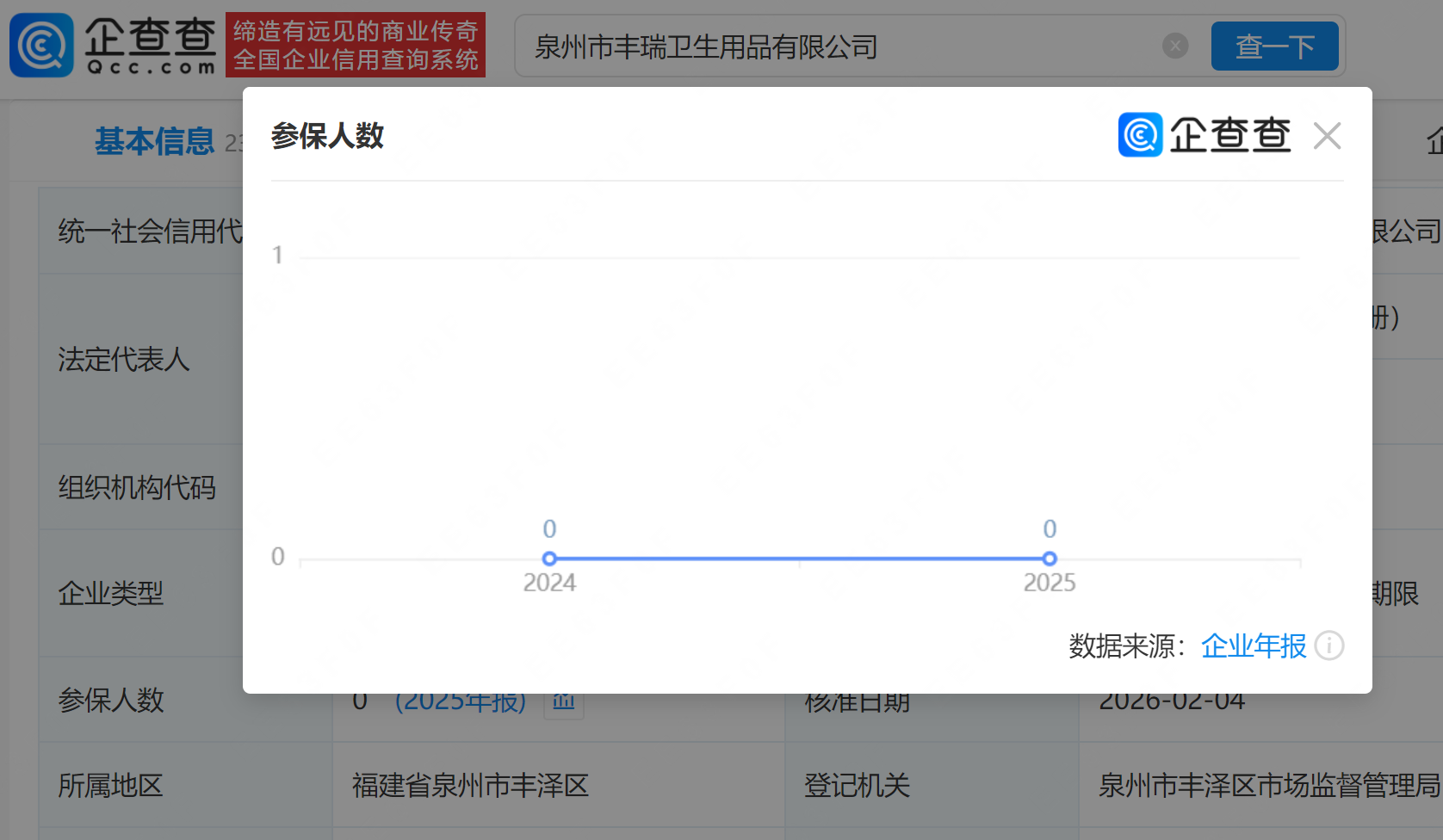Click the 组织机构代码 row label
This screenshot has height=840, width=1443.
[x=137, y=487]
